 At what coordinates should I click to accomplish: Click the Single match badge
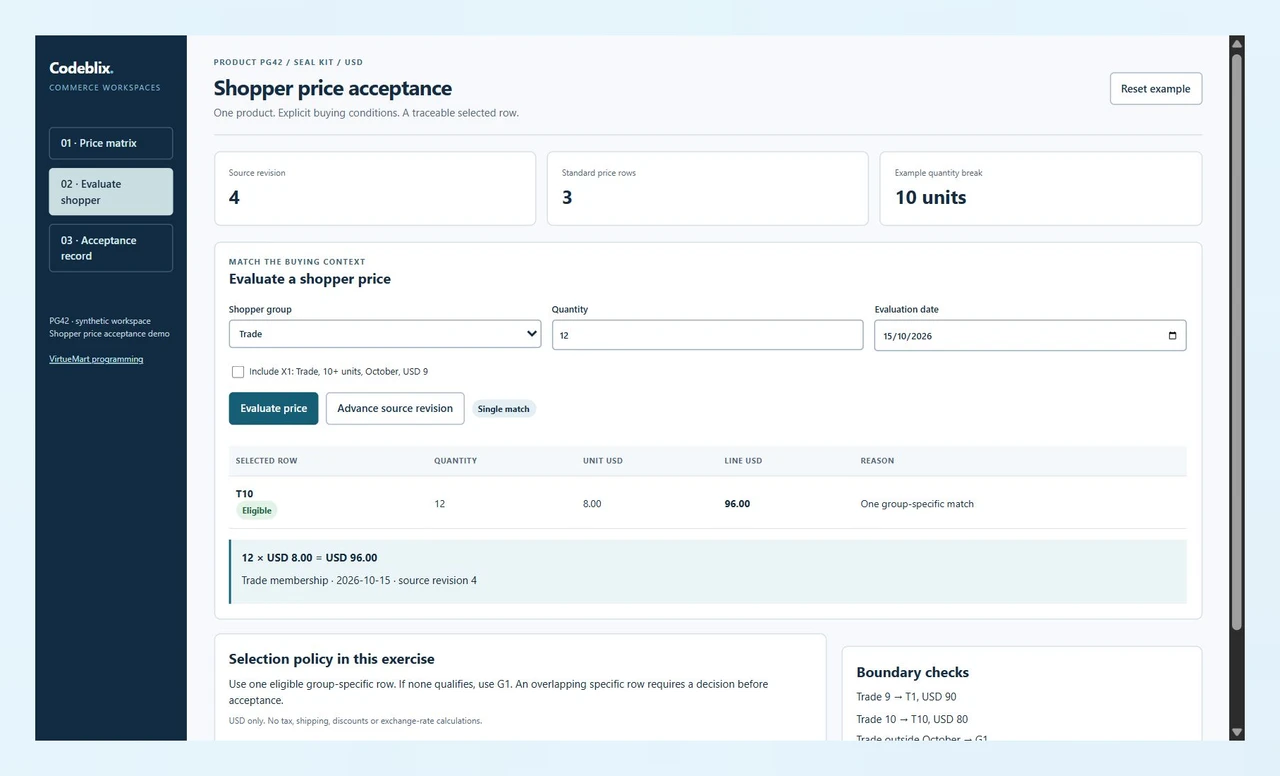pyautogui.click(x=504, y=409)
